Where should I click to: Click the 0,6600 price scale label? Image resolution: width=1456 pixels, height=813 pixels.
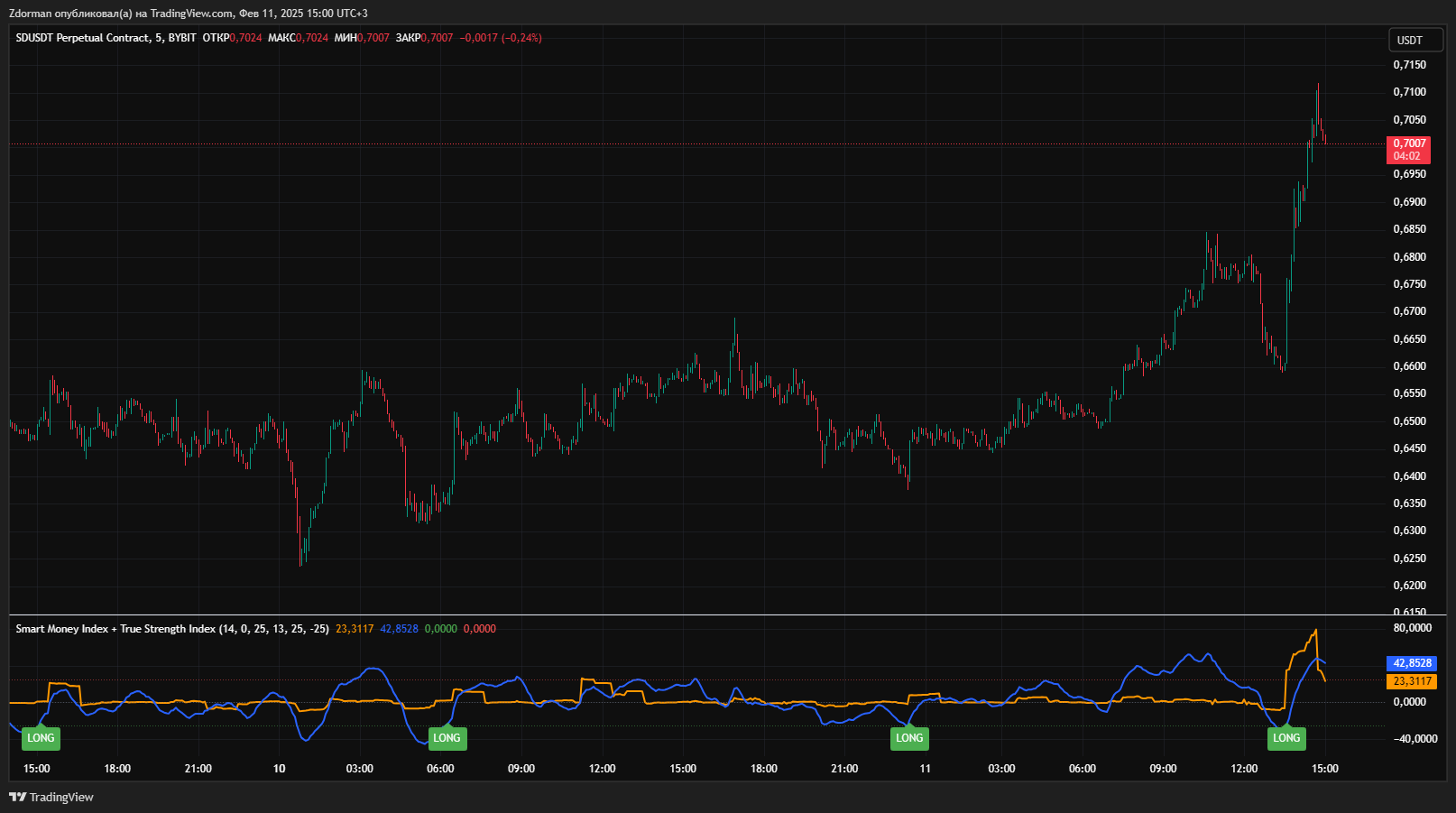1410,366
